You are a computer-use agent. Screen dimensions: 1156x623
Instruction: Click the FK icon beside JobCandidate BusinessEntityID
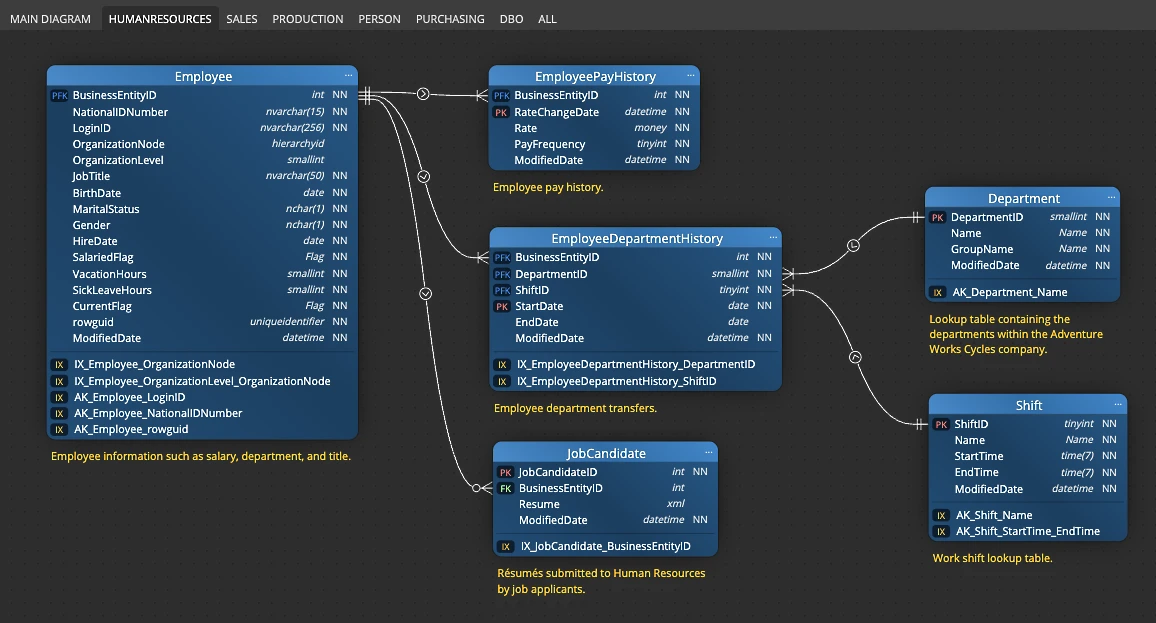click(x=506, y=489)
